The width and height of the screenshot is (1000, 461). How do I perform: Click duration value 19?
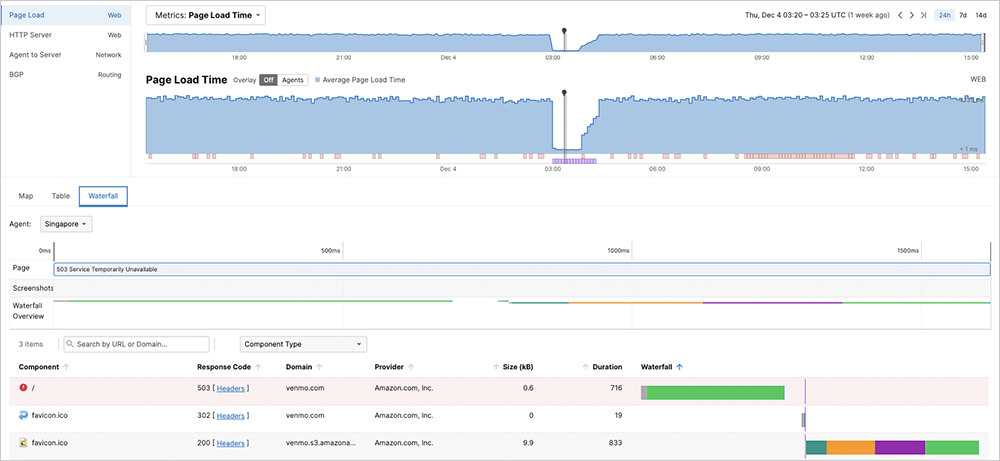pos(619,415)
